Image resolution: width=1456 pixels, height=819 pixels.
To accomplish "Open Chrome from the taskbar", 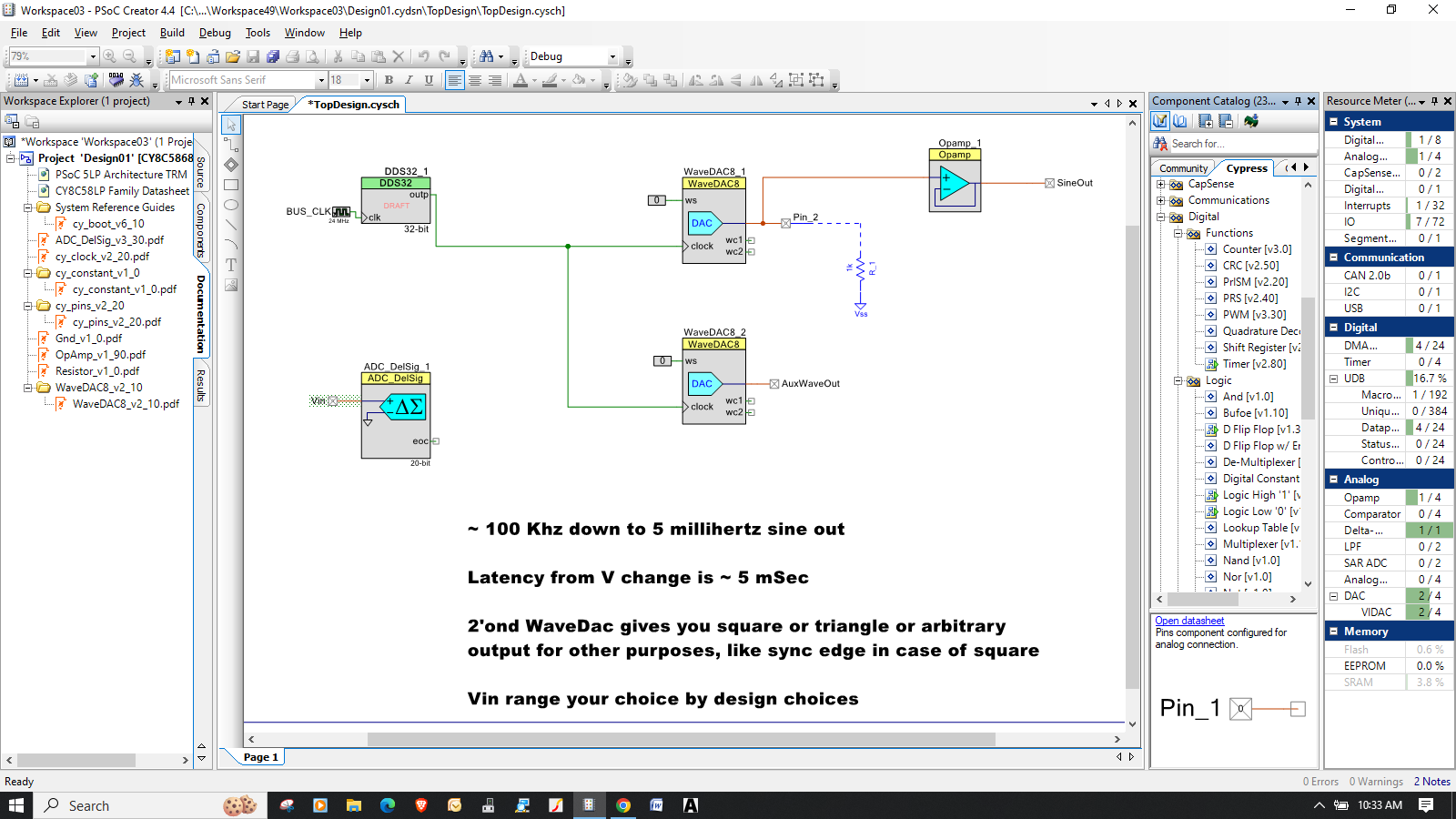I will 623,805.
